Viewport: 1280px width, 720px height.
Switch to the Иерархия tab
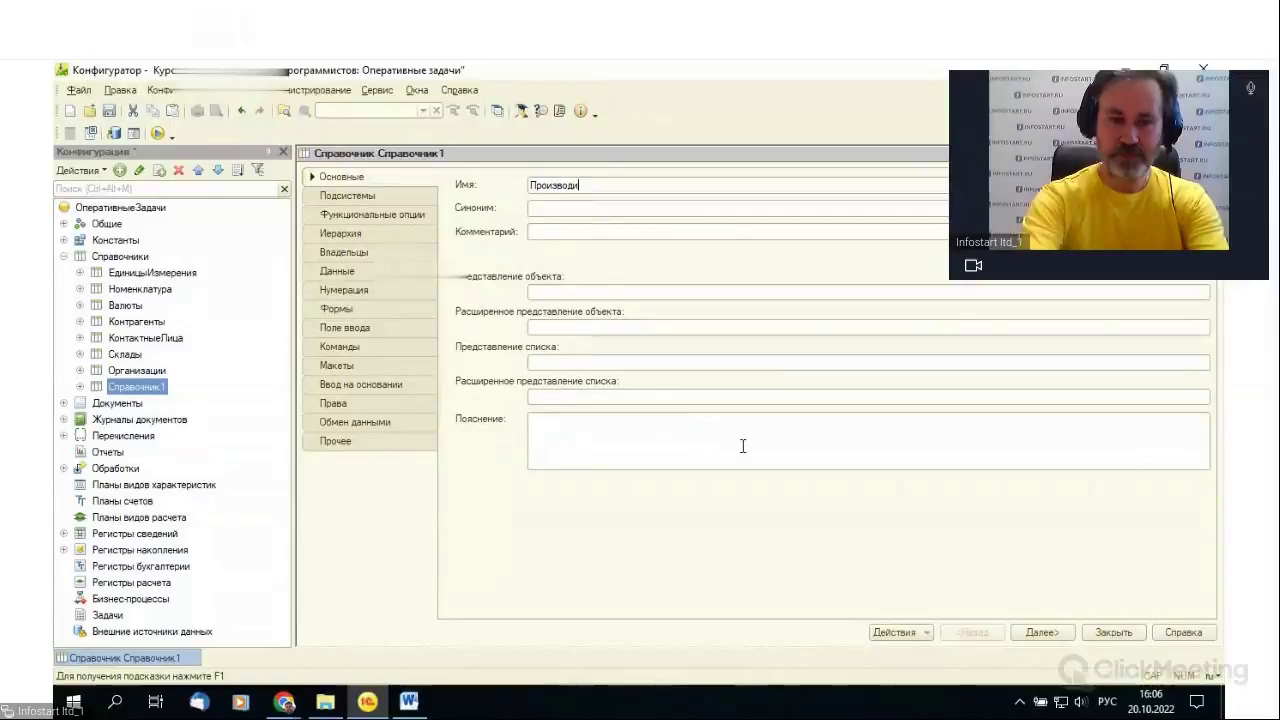coord(340,233)
